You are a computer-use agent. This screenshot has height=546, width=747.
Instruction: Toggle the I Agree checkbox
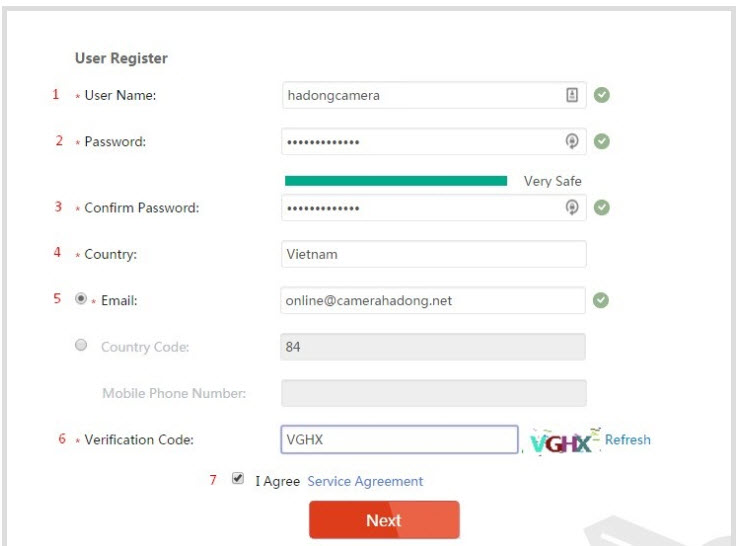tap(238, 479)
